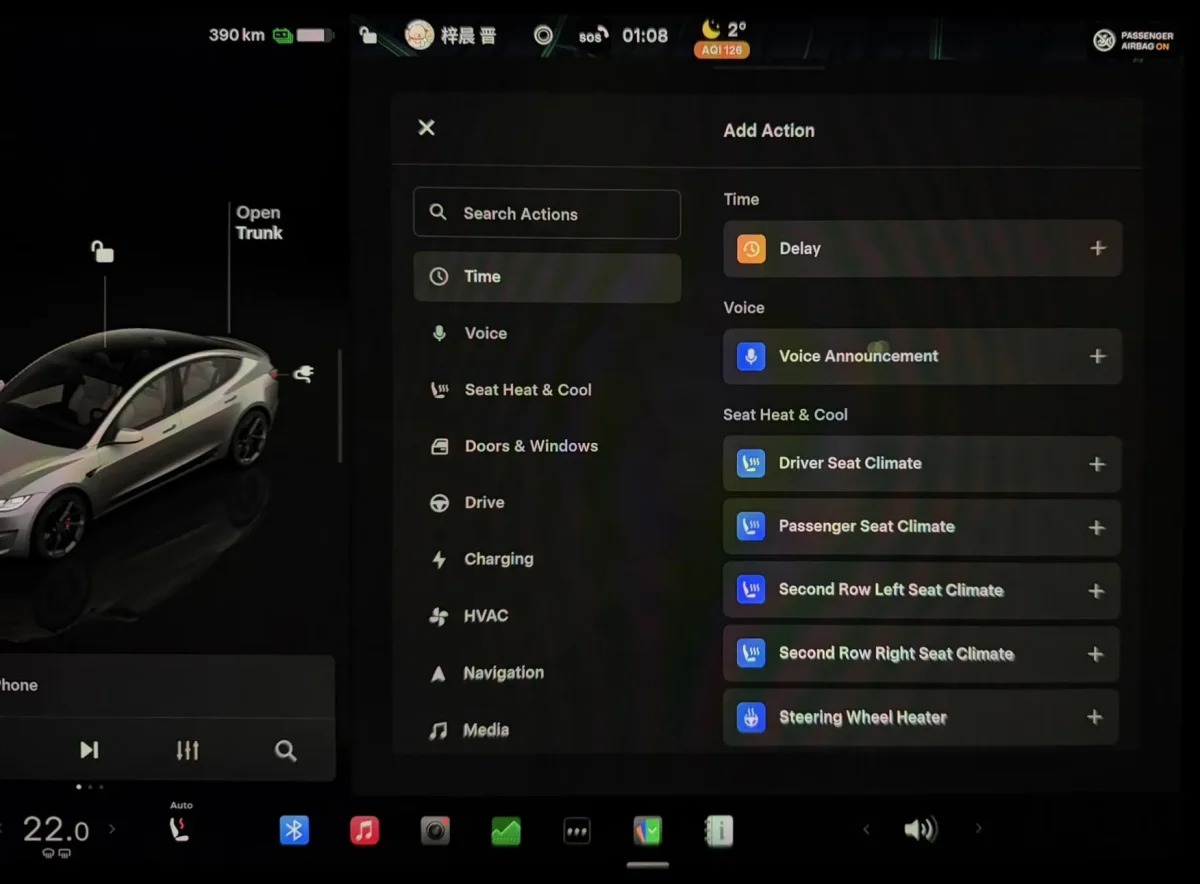Add the Steering Wheel Heater with plus

1095,717
